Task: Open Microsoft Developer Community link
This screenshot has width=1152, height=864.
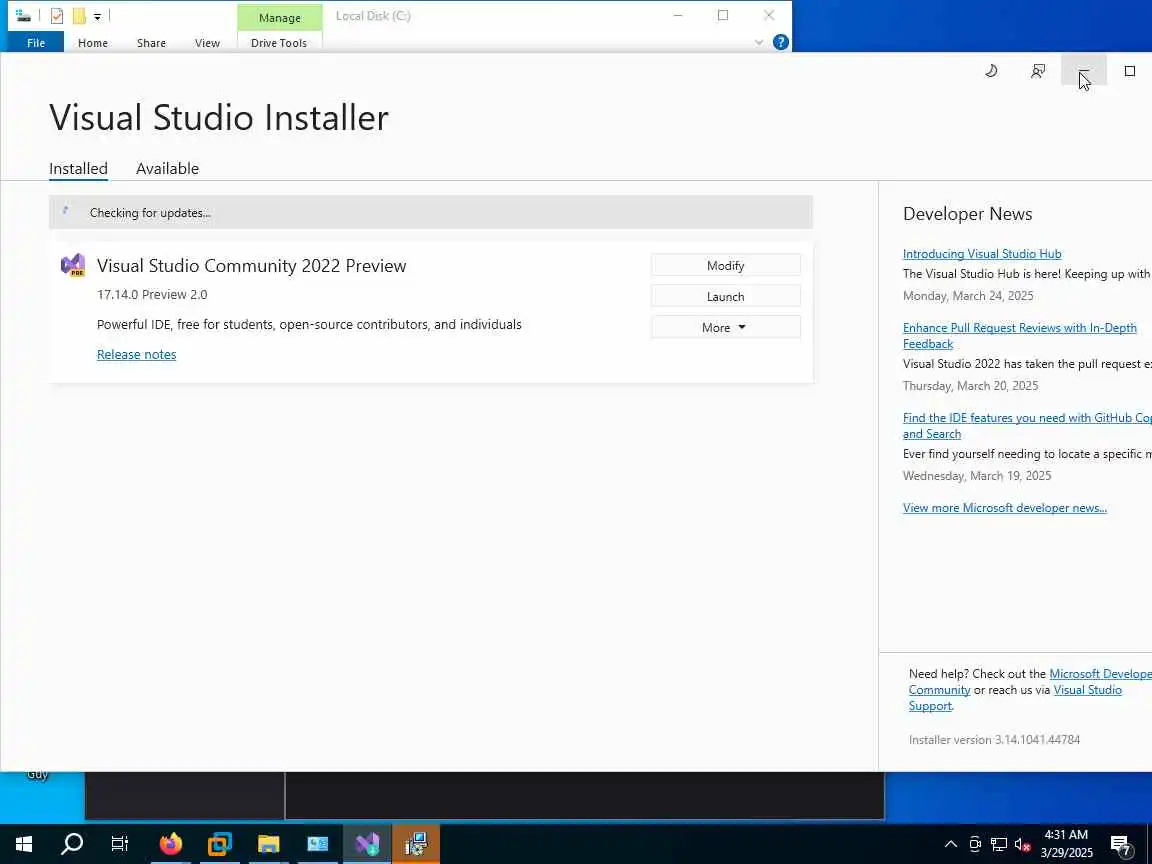Action: 1100,674
